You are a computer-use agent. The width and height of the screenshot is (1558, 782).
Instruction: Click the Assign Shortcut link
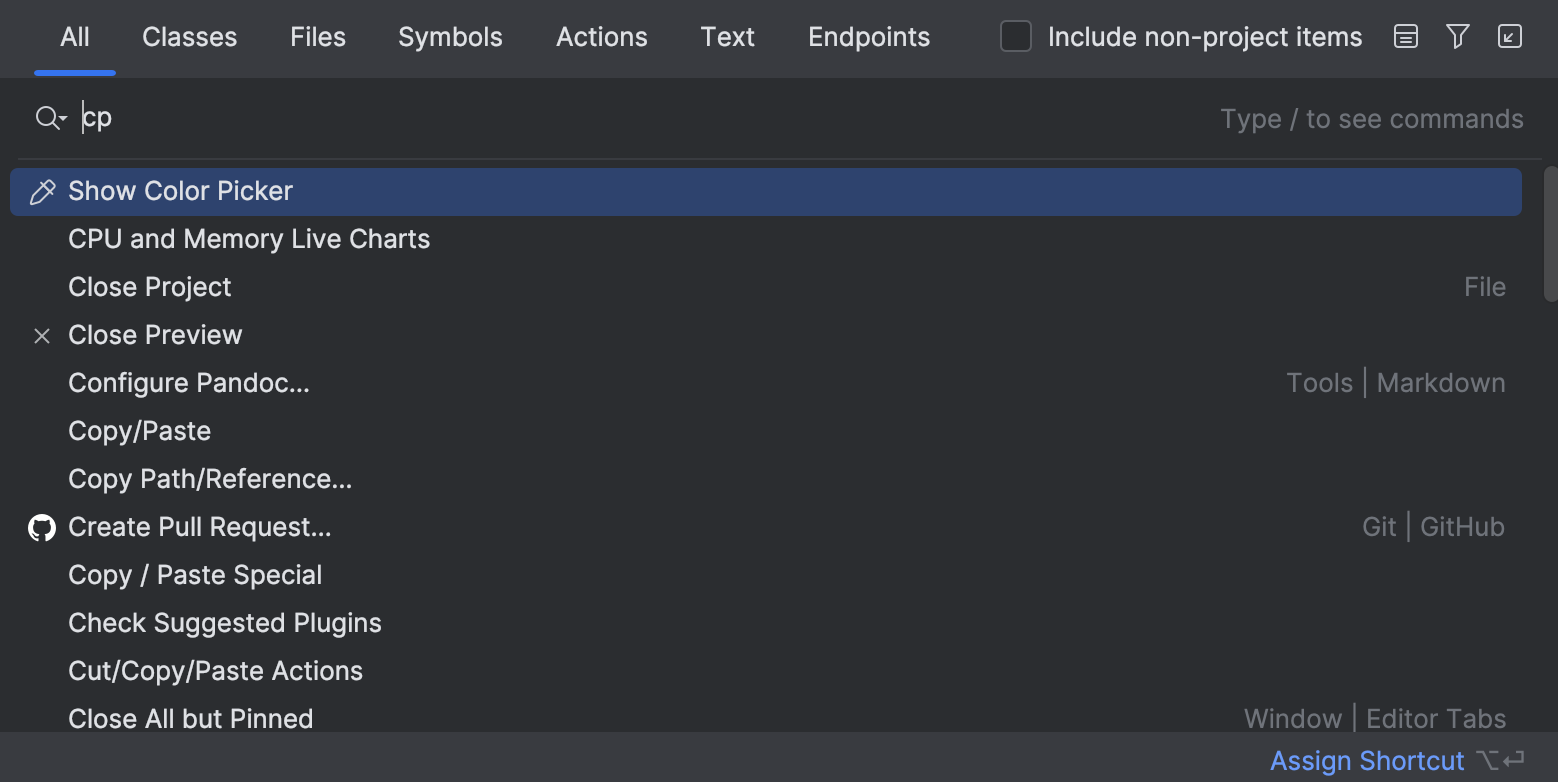coord(1366,760)
